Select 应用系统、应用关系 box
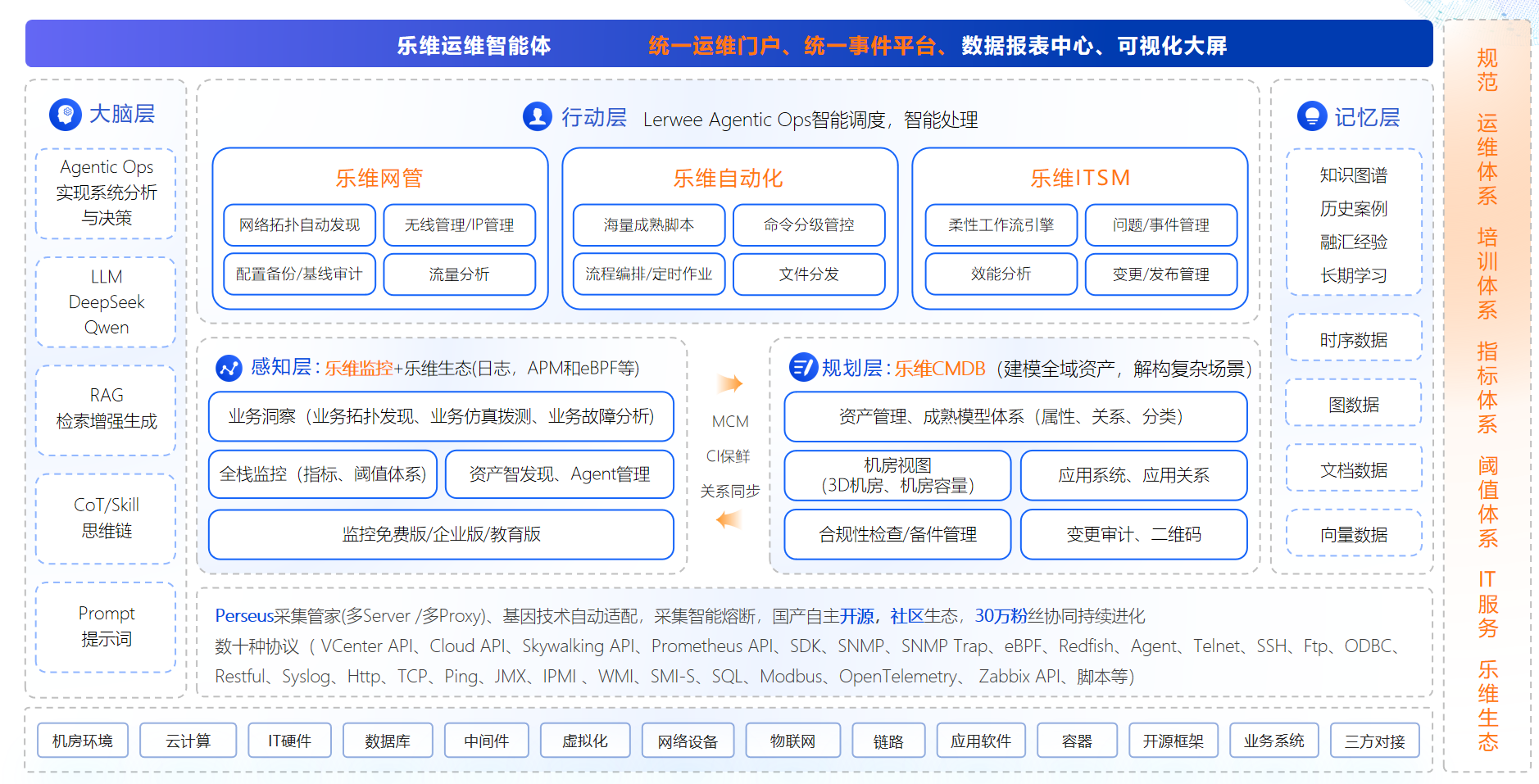The height and width of the screenshot is (784, 1539). tap(1134, 475)
